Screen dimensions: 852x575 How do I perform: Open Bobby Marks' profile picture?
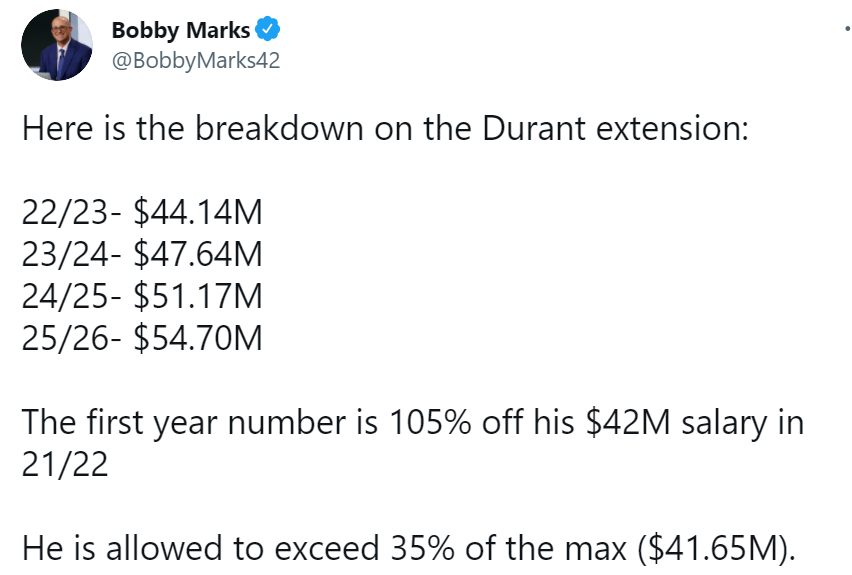tap(57, 45)
